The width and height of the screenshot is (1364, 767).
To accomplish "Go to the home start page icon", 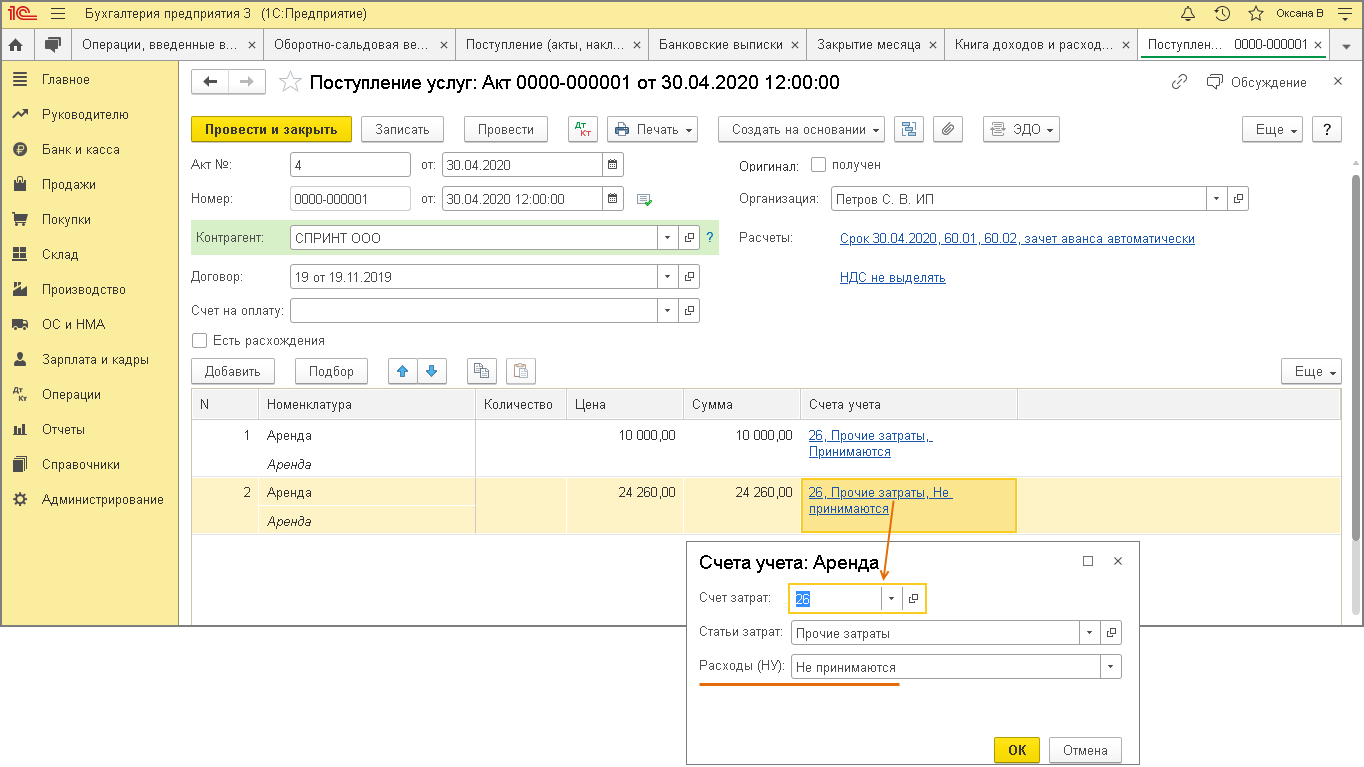I will coord(16,45).
